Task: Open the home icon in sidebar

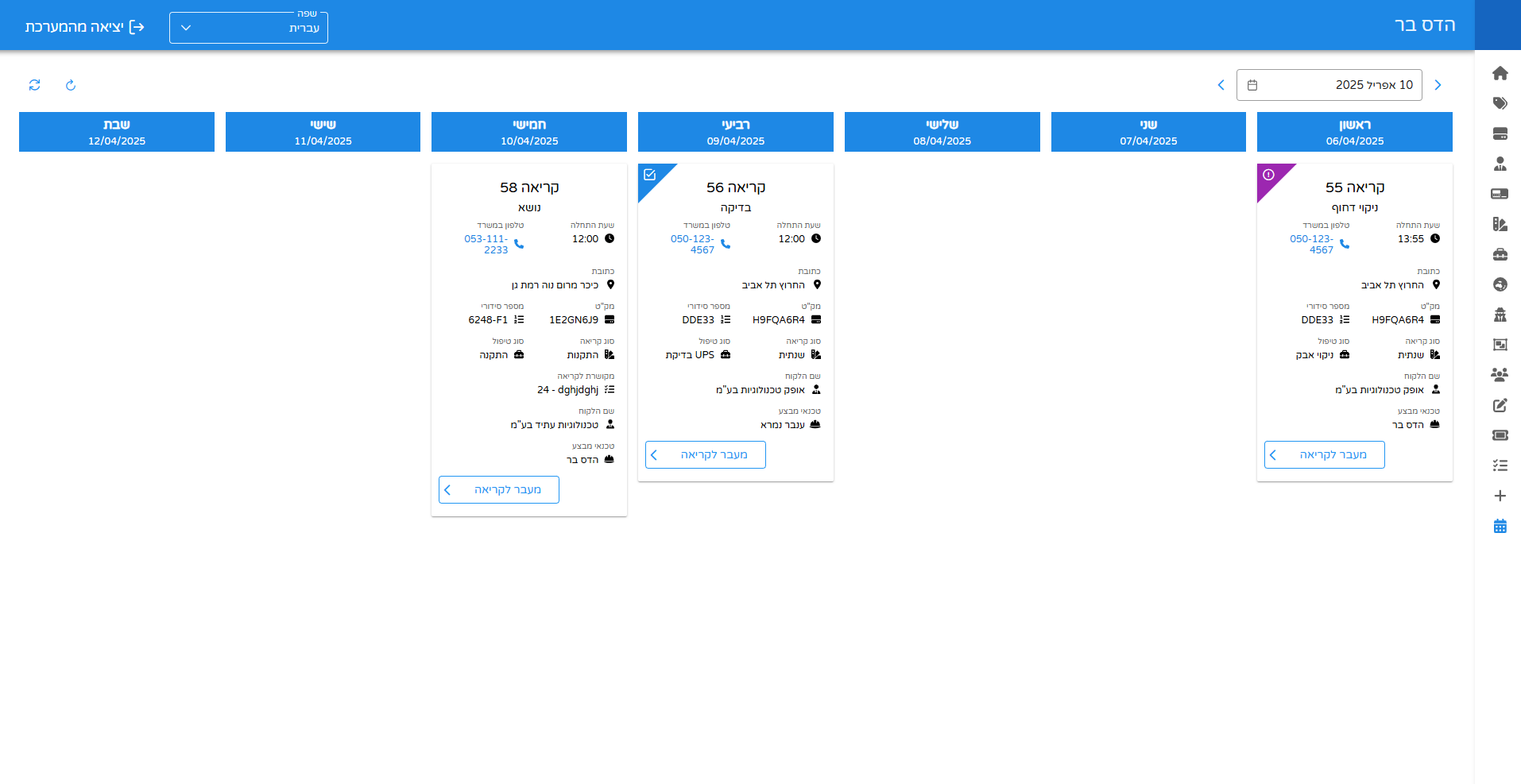Action: [1500, 73]
